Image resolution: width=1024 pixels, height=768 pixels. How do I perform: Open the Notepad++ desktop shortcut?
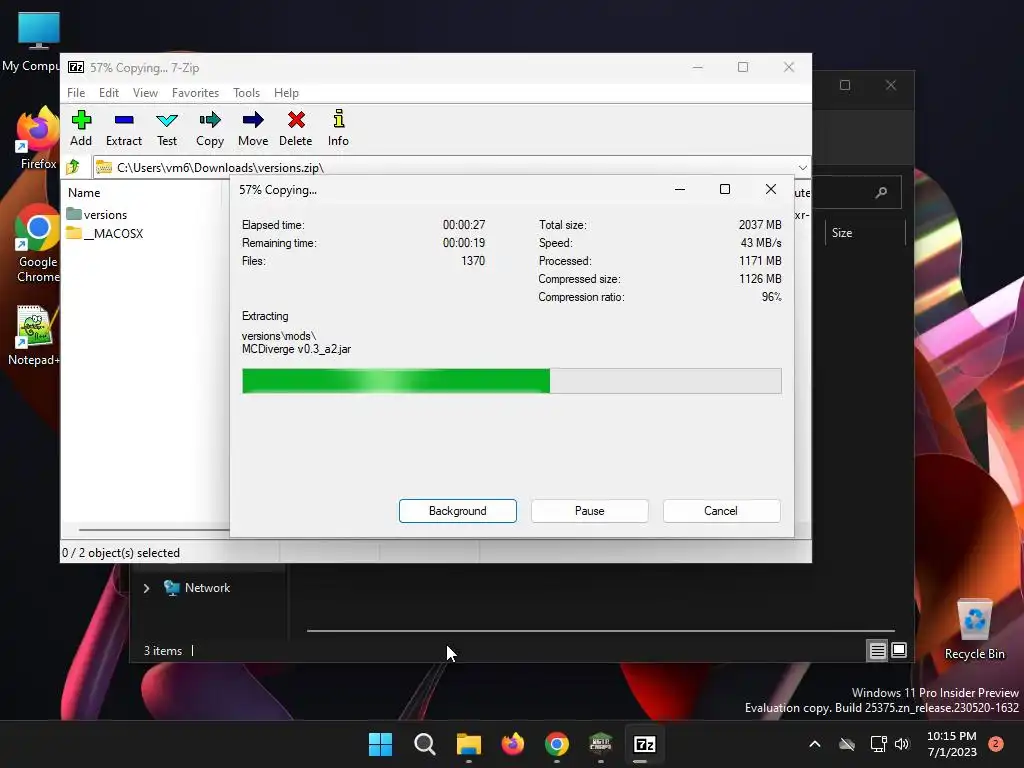[34, 336]
